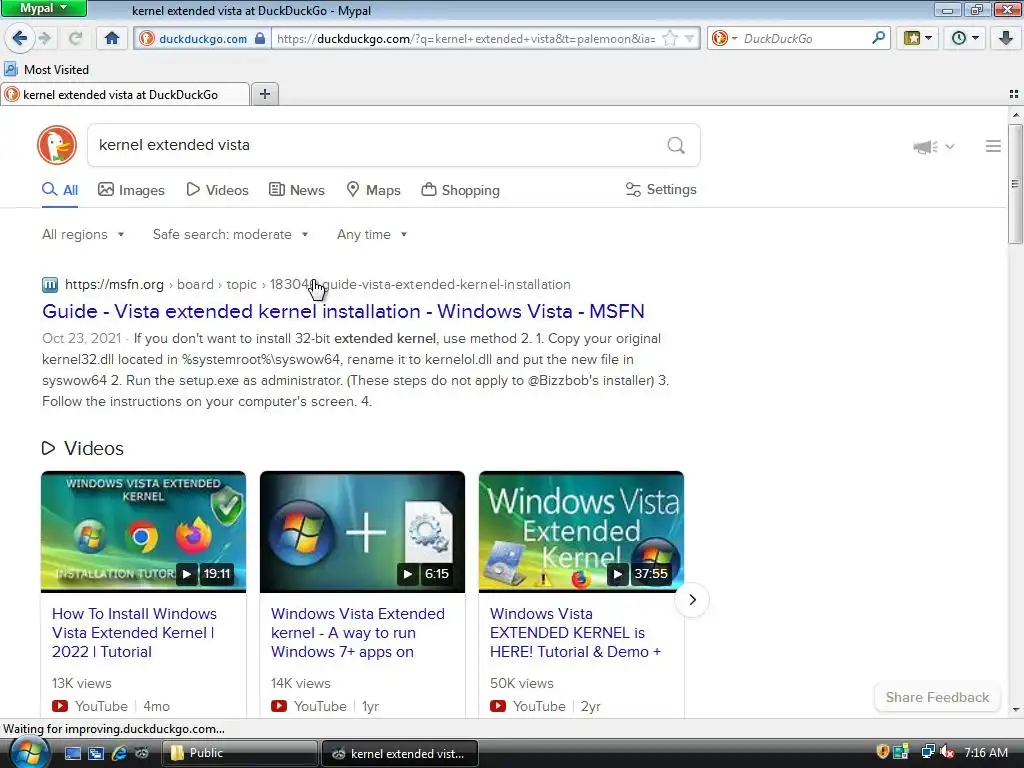Expand the Any time filter
This screenshot has width=1024, height=768.
[372, 234]
